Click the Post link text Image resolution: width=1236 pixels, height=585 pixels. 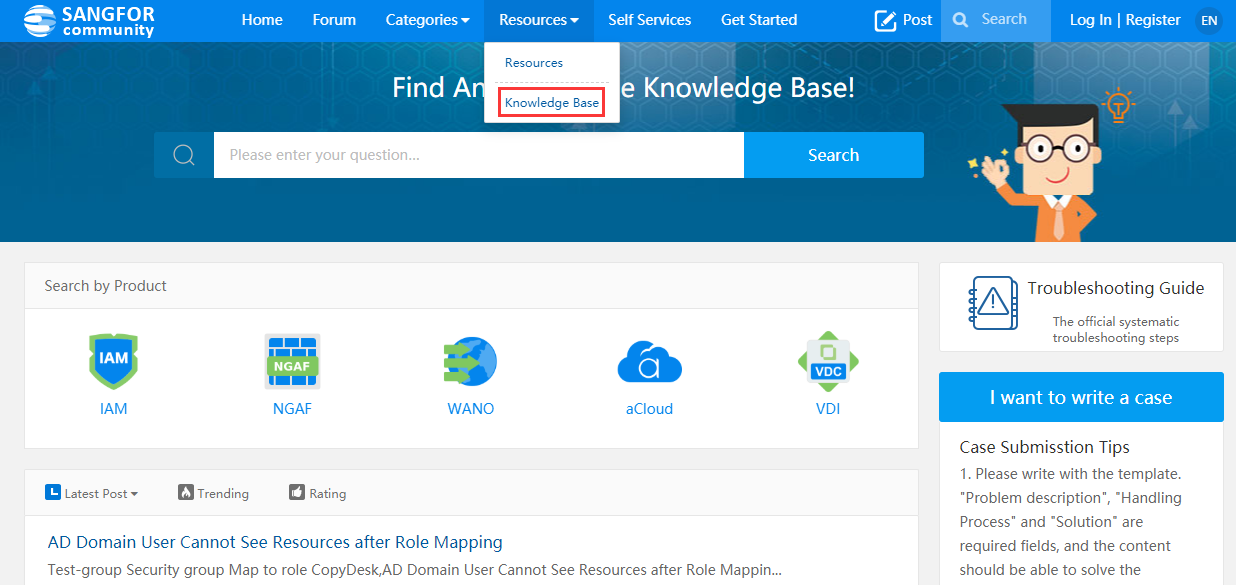pyautogui.click(x=918, y=20)
